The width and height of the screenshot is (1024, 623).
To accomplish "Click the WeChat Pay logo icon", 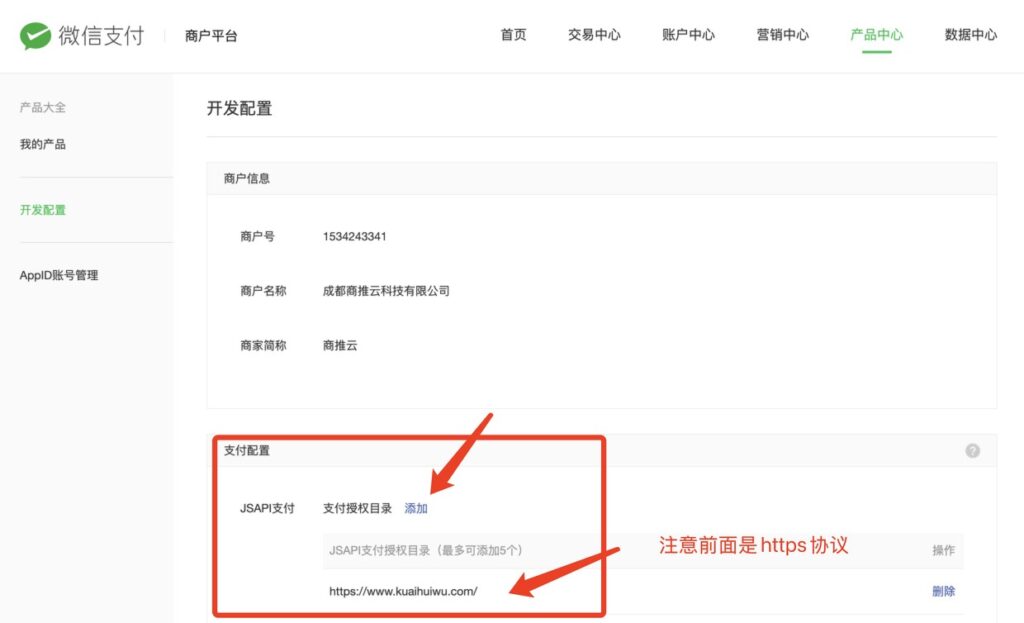I will [35, 35].
